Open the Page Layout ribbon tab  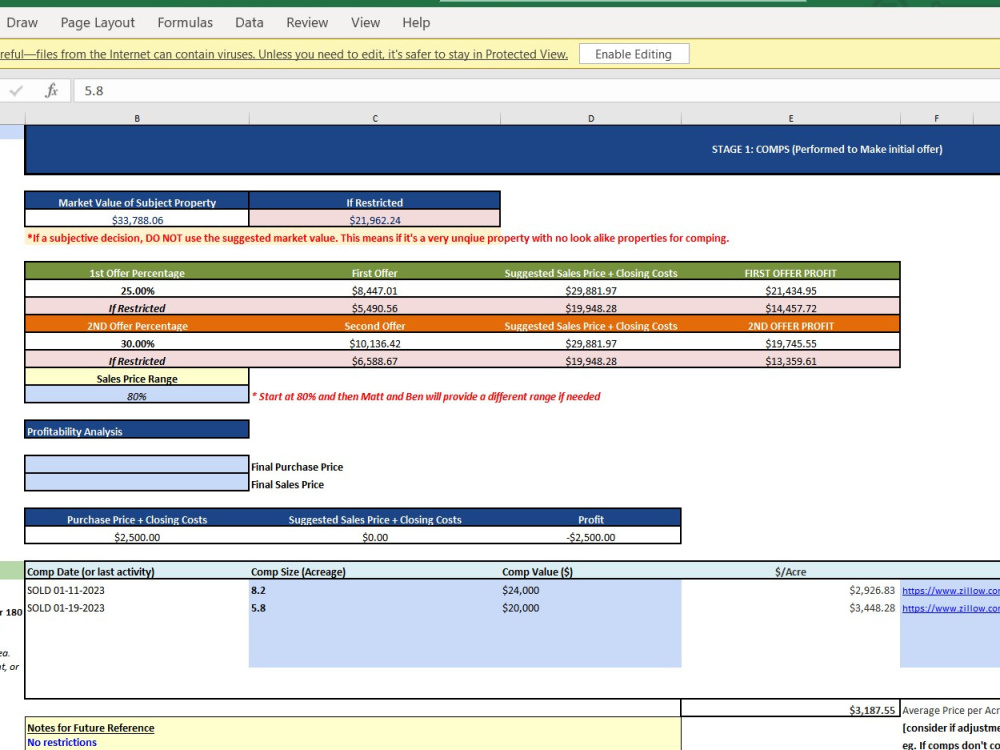click(x=98, y=22)
